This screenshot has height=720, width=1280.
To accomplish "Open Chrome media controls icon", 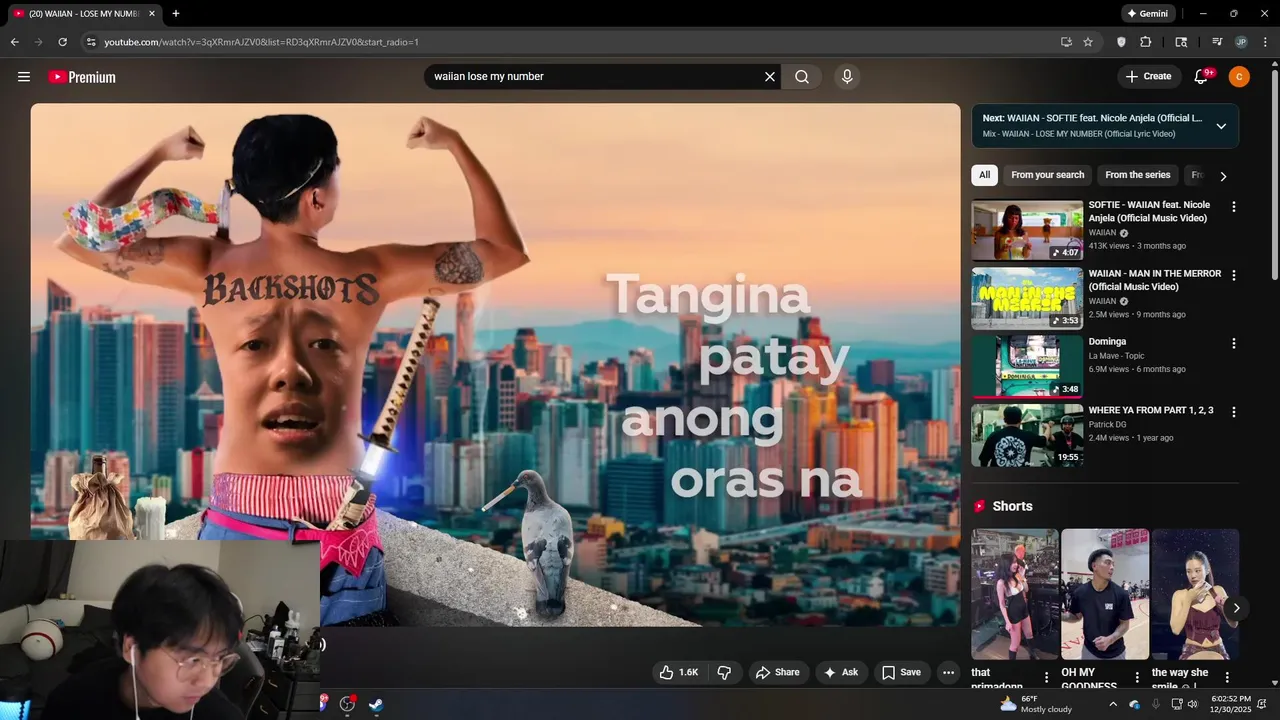I will click(1217, 42).
